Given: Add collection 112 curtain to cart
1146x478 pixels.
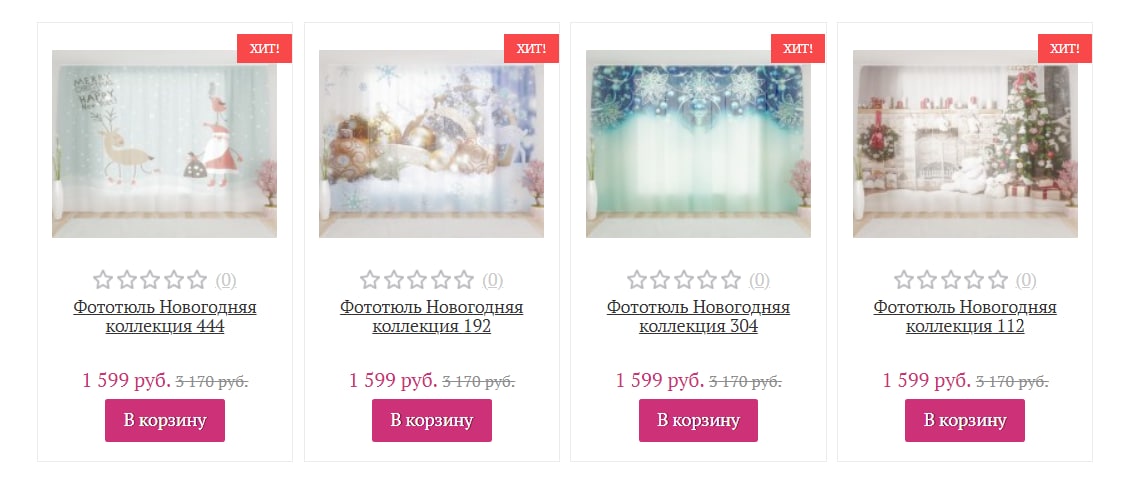Looking at the screenshot, I should [x=965, y=420].
